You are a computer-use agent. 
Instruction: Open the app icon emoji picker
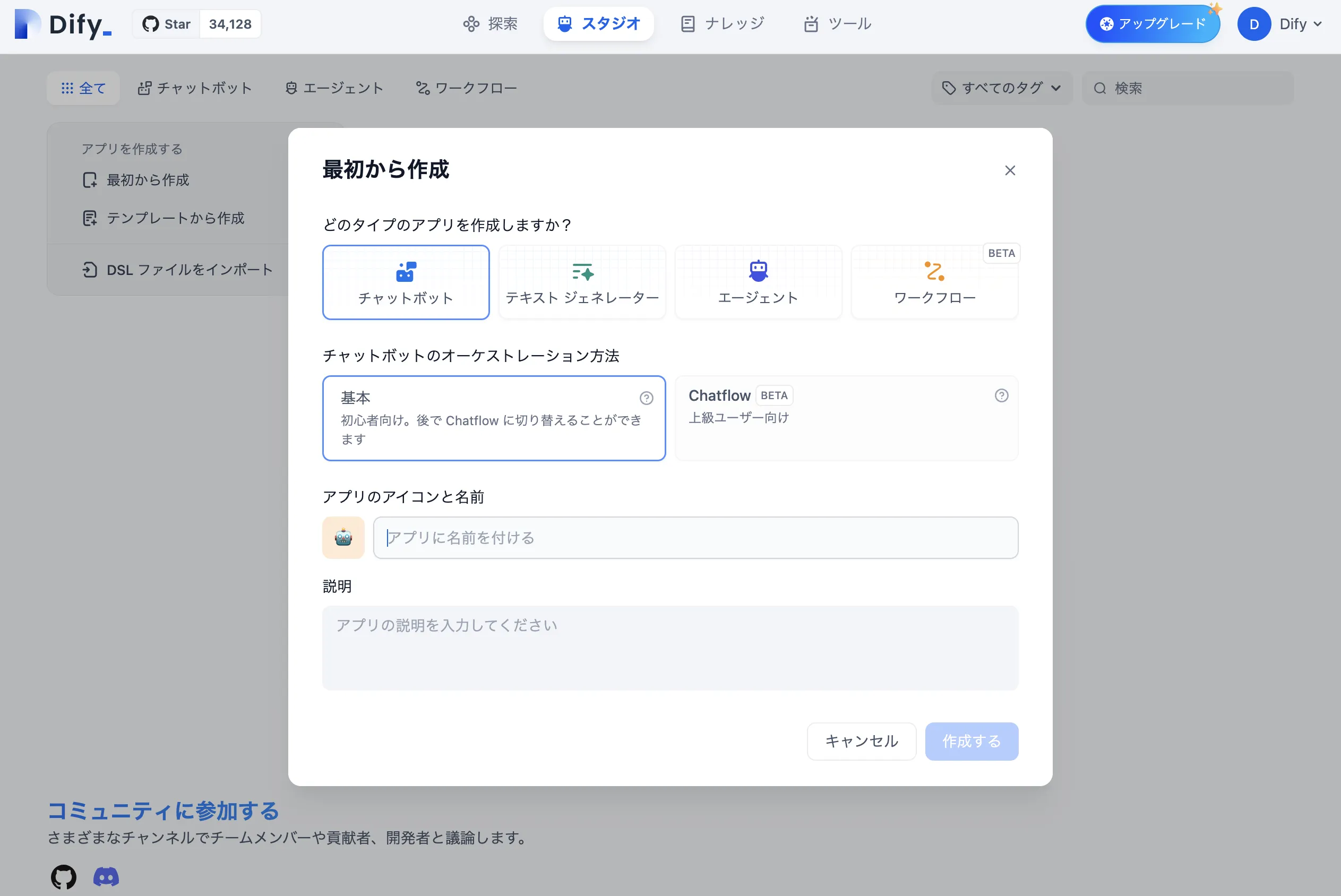click(x=343, y=537)
